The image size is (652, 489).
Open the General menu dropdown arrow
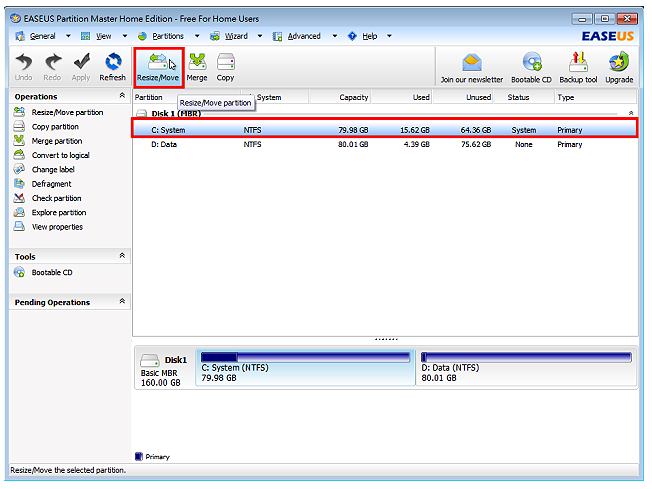click(x=68, y=36)
